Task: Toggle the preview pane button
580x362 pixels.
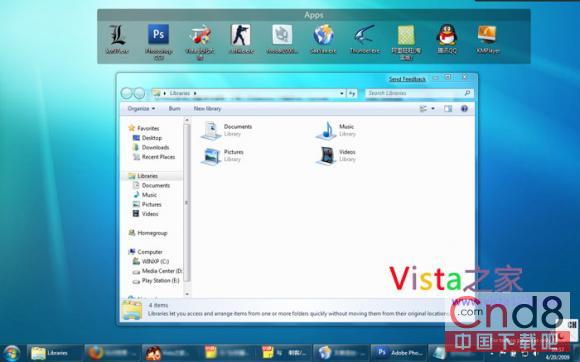Action: coord(448,109)
